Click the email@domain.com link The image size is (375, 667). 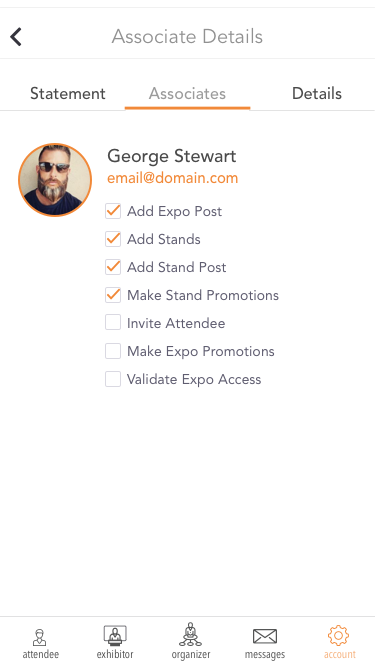point(173,178)
